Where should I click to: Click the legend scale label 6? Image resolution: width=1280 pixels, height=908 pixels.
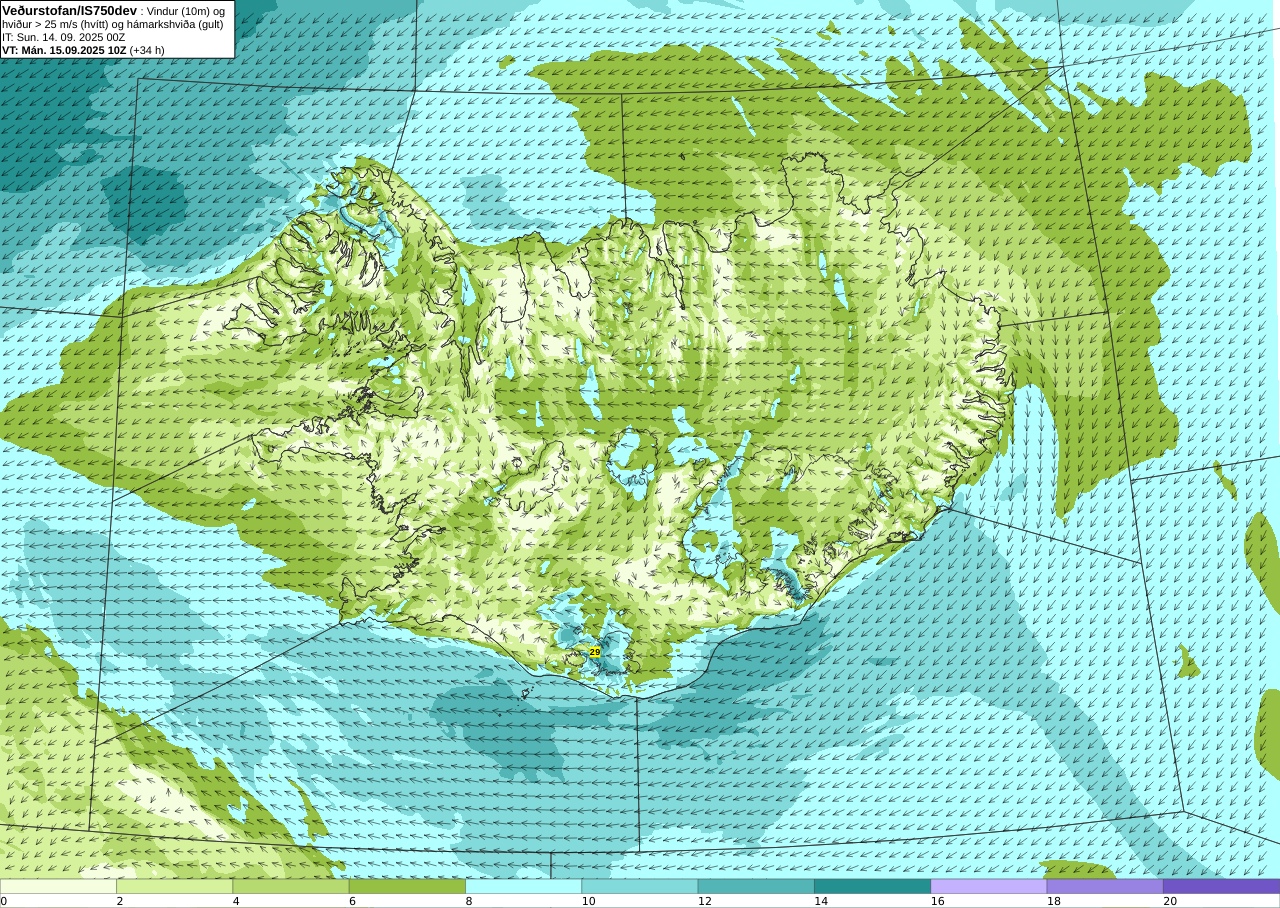(x=352, y=901)
